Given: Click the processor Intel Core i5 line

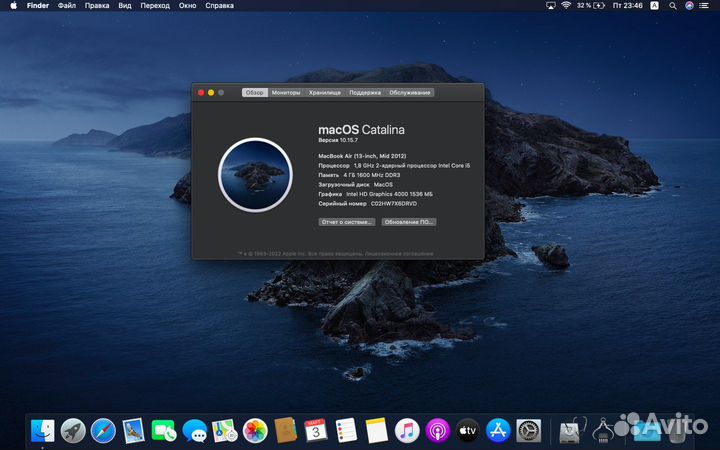Looking at the screenshot, I should click(x=394, y=165).
